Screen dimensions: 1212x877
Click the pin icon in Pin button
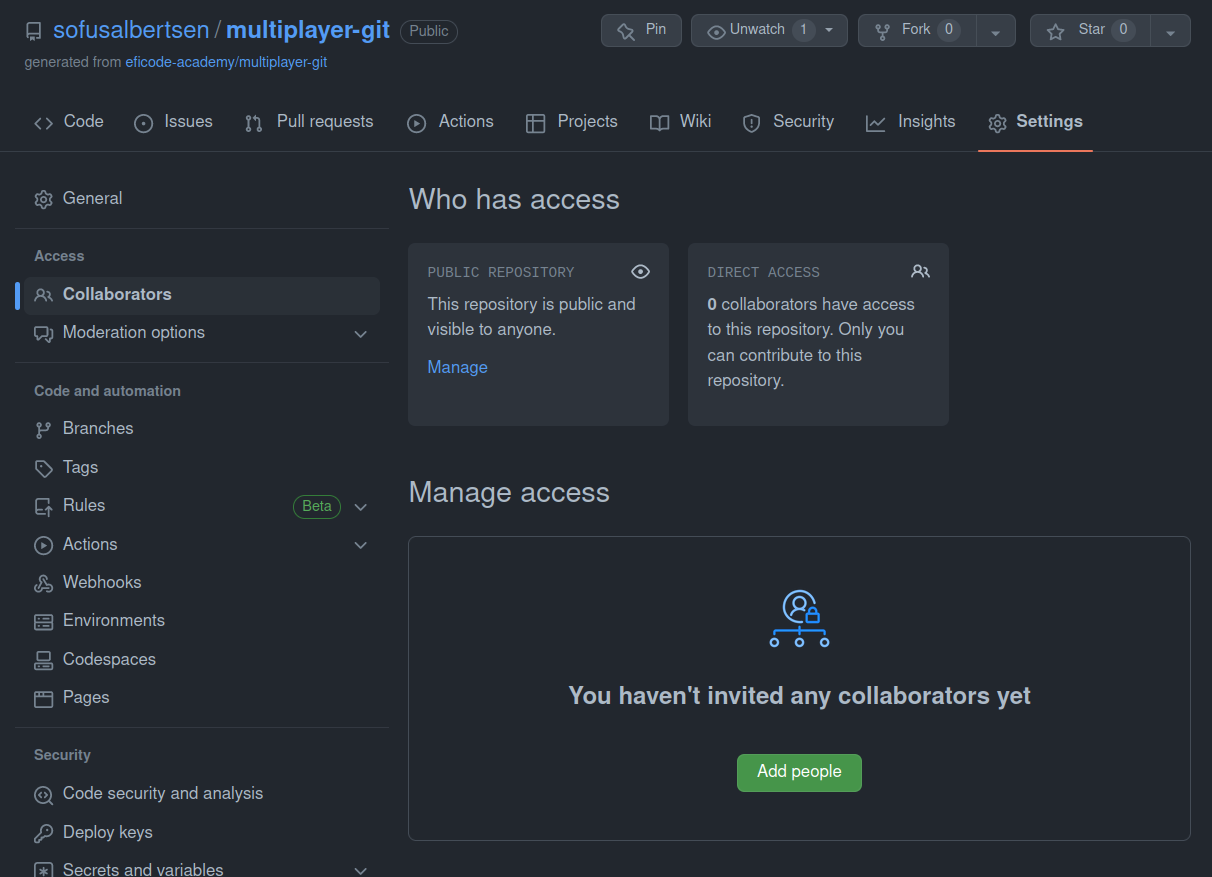click(x=626, y=31)
